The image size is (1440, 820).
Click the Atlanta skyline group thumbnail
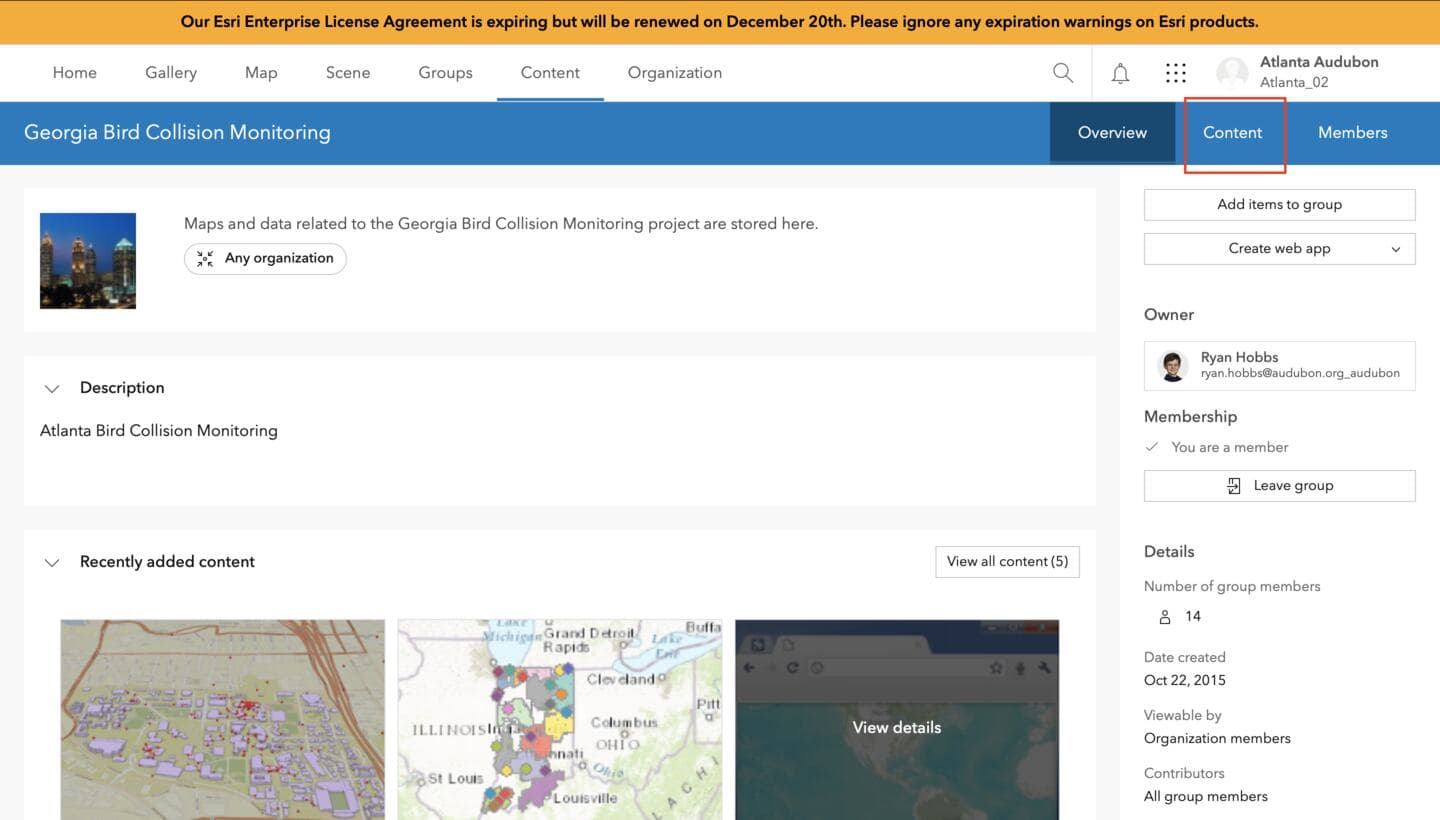pos(88,261)
